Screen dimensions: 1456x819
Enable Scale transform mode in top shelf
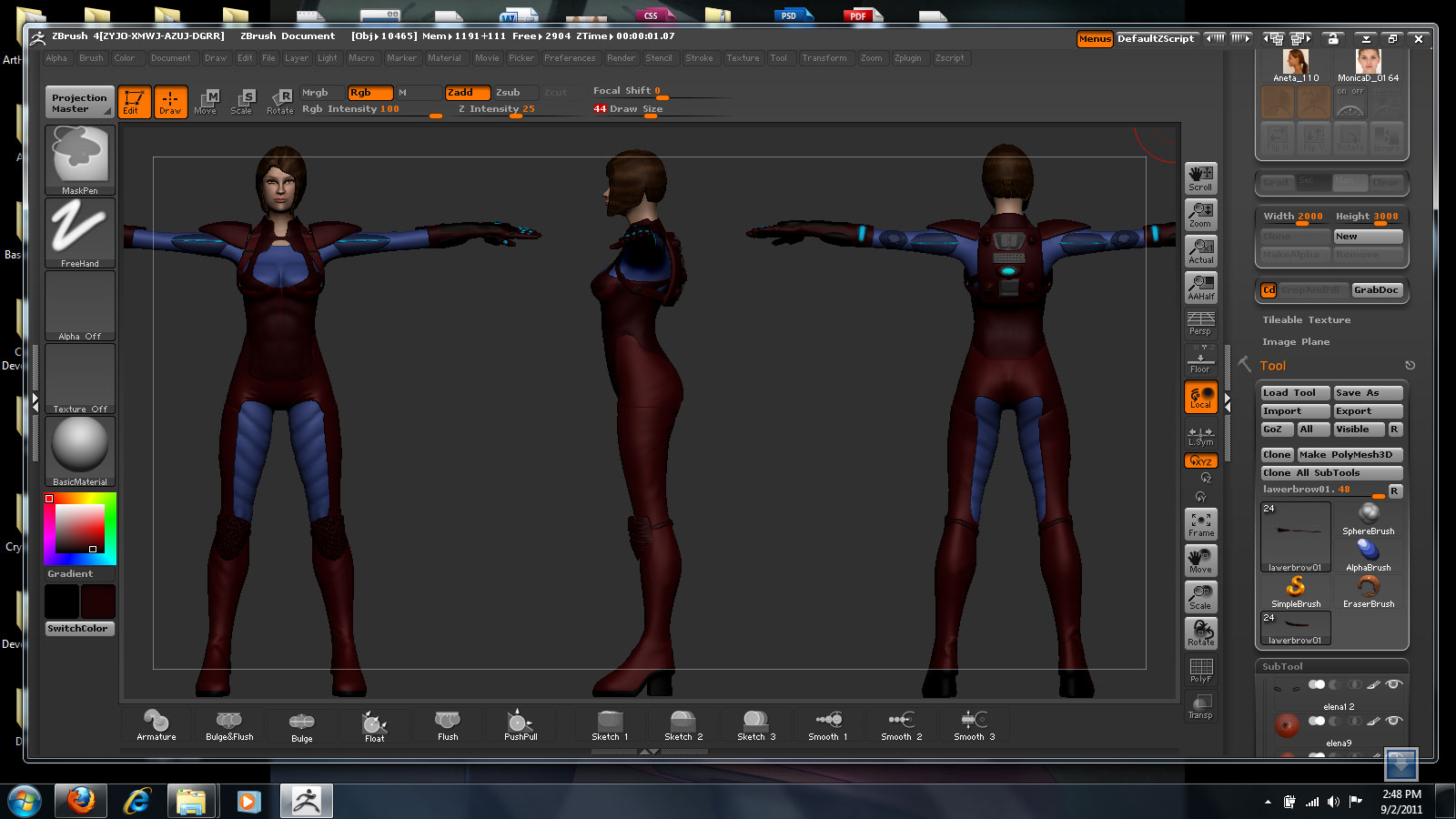pos(241,102)
